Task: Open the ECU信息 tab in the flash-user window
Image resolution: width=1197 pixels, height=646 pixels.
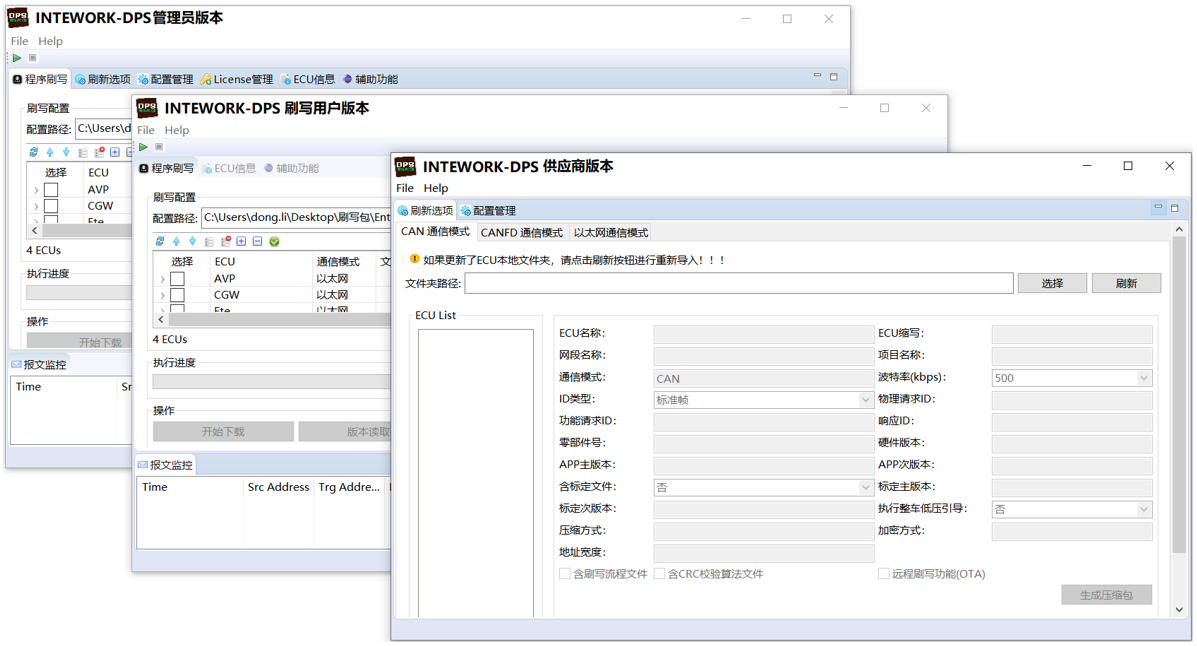Action: pos(228,169)
